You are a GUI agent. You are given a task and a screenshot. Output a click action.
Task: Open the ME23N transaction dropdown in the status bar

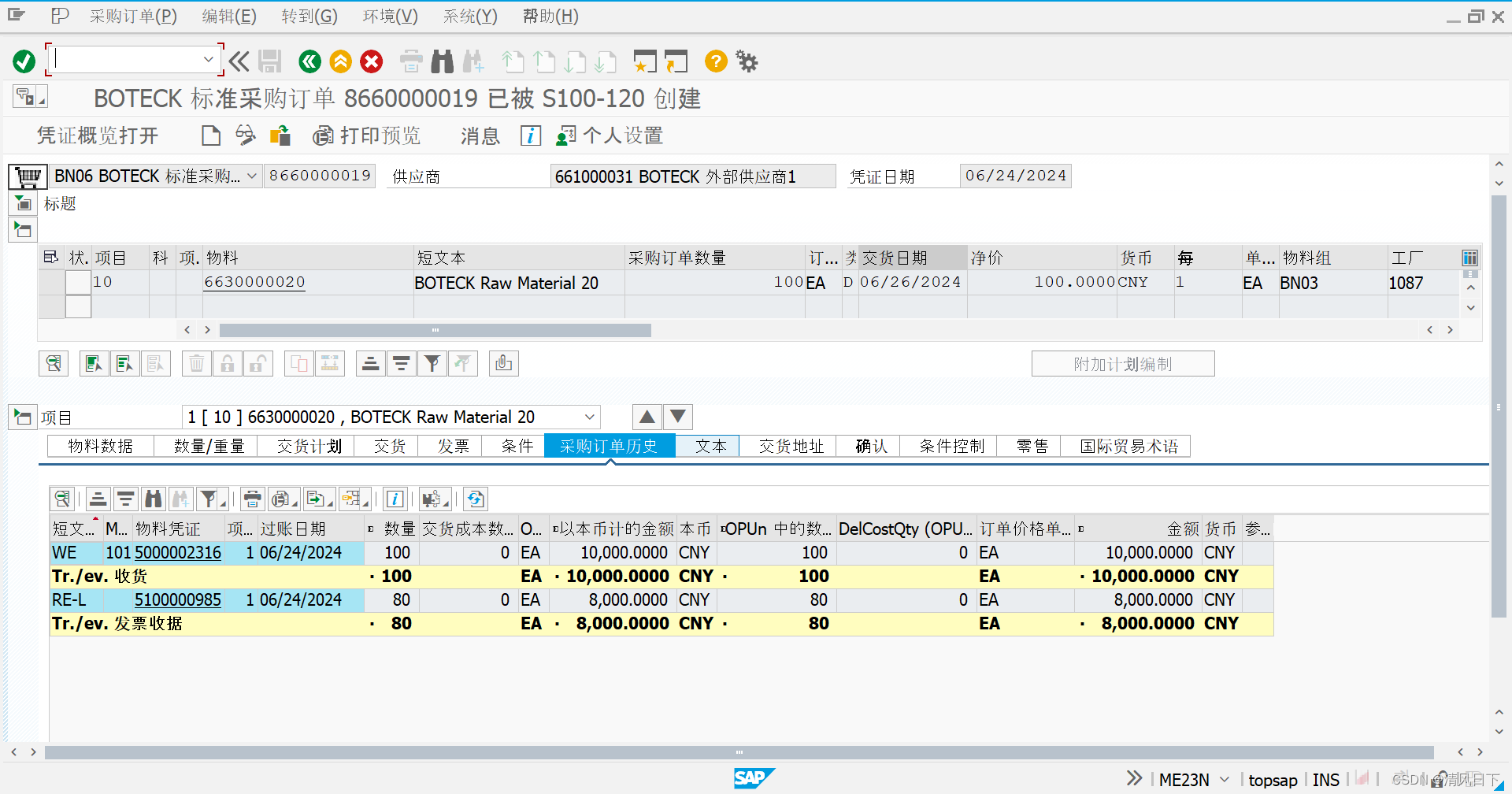1225,780
